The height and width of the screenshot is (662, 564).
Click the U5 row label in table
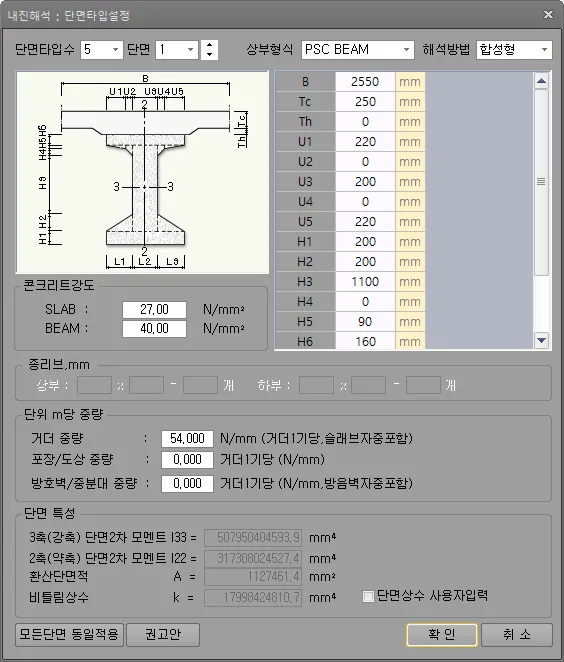[305, 222]
